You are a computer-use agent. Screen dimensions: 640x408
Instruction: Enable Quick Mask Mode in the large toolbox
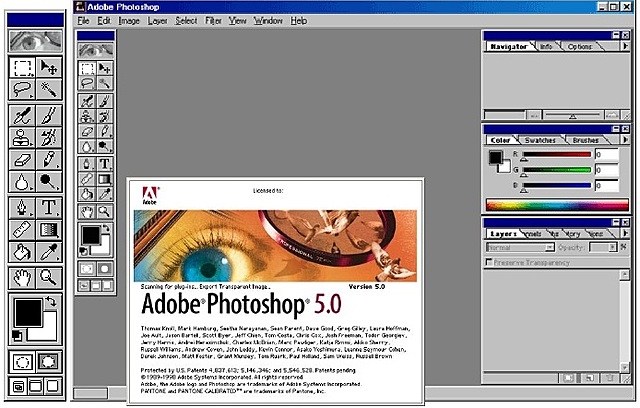click(49, 361)
